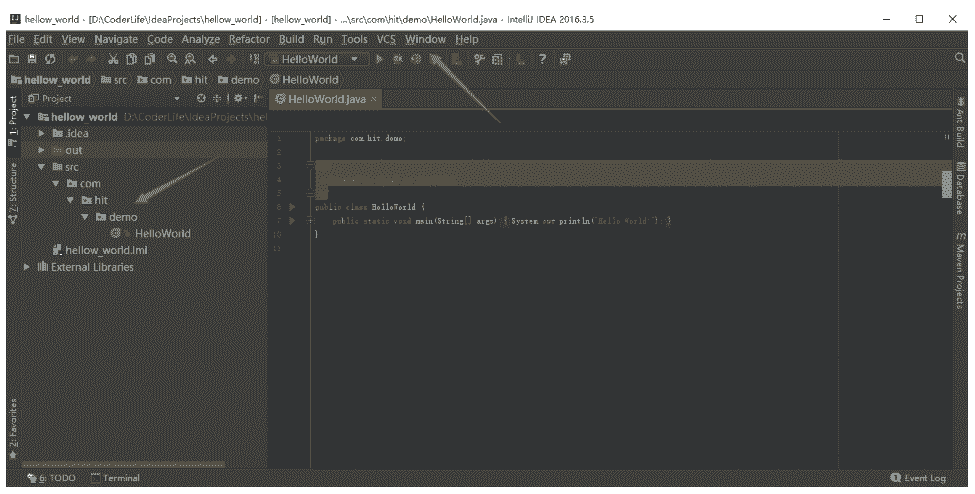Open the Refactor menu
The width and height of the screenshot is (975, 494).
tap(249, 39)
